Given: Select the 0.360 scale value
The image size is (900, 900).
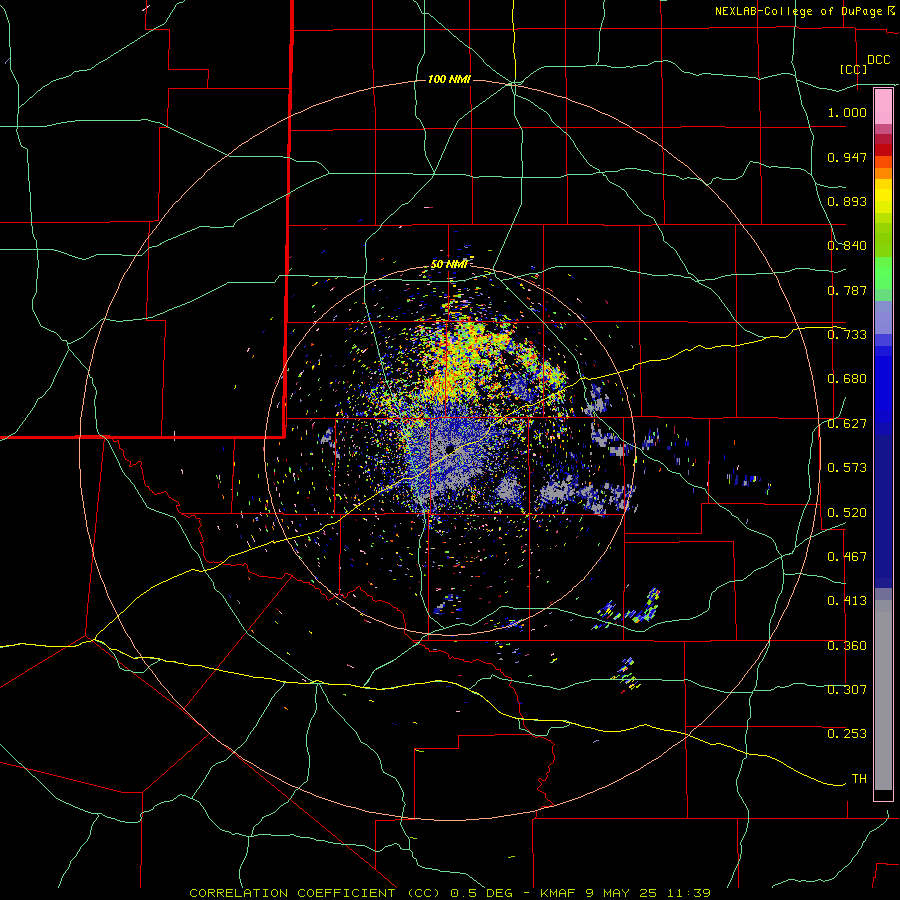Looking at the screenshot, I should pyautogui.click(x=847, y=646).
